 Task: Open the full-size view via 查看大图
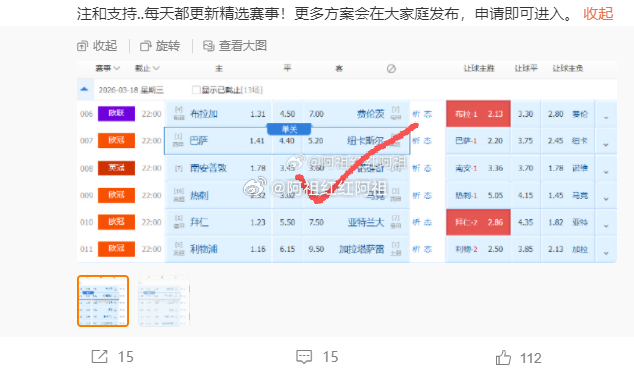click(235, 46)
